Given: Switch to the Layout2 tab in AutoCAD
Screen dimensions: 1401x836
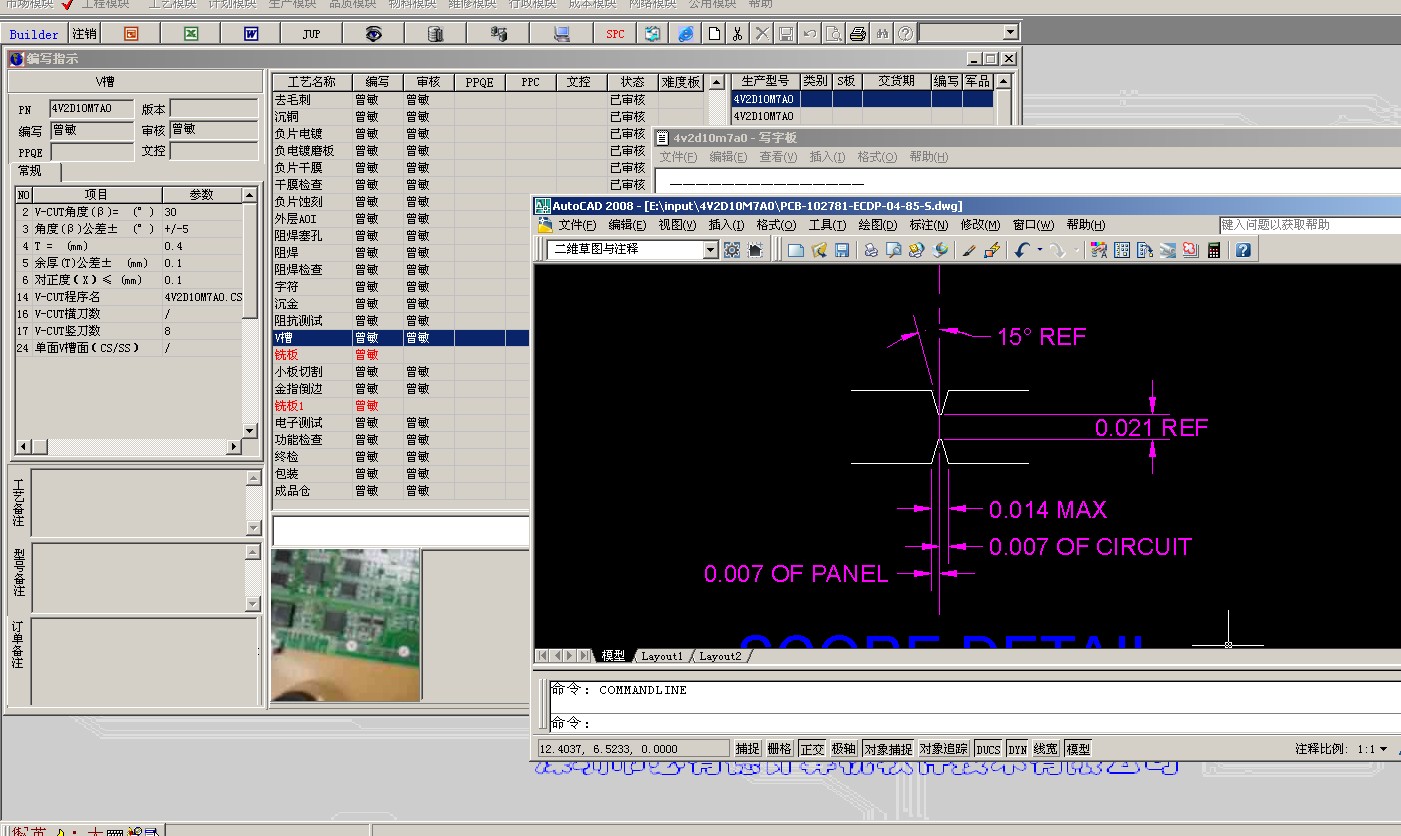Looking at the screenshot, I should pyautogui.click(x=720, y=656).
